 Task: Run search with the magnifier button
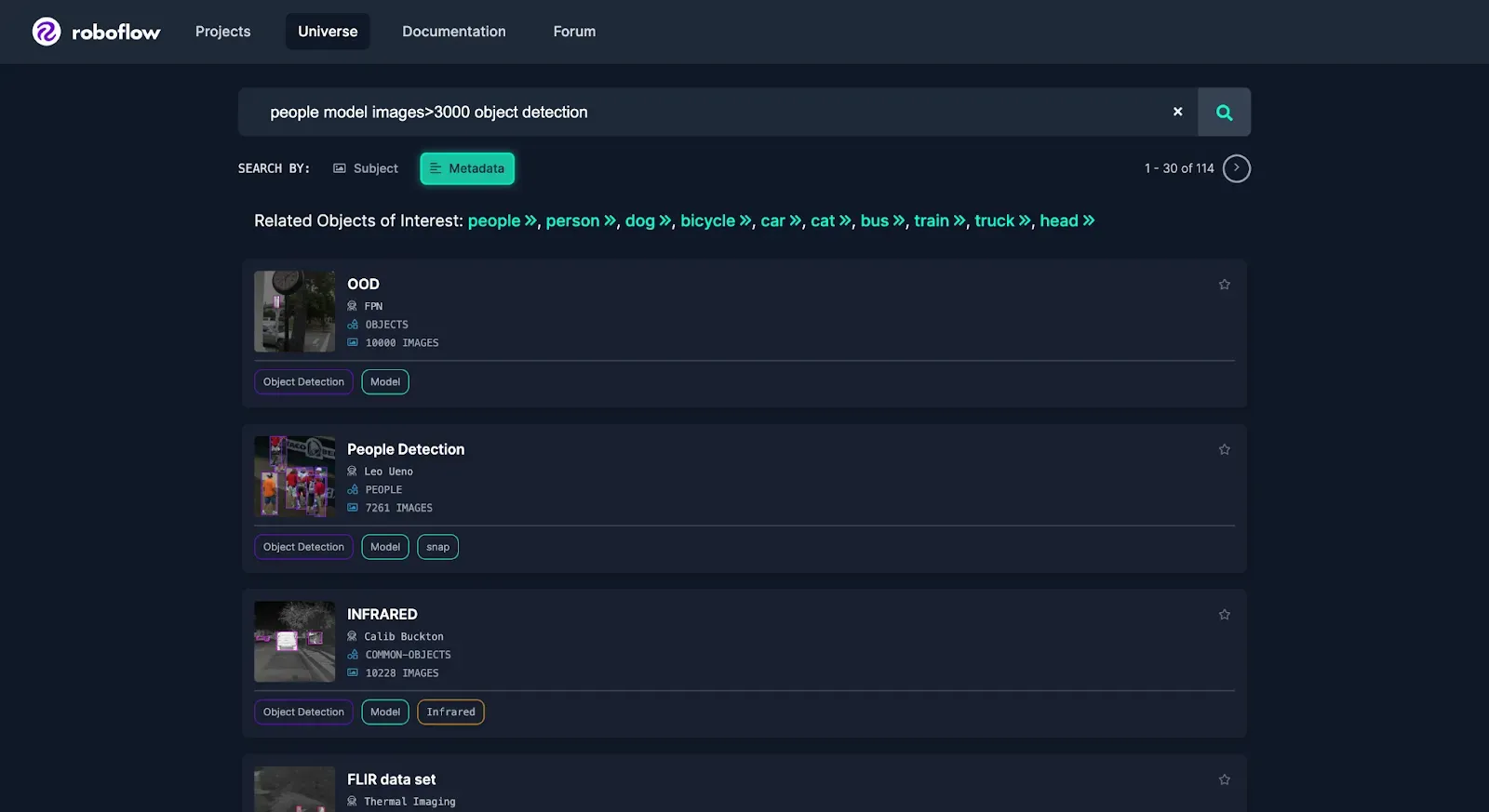click(1224, 112)
